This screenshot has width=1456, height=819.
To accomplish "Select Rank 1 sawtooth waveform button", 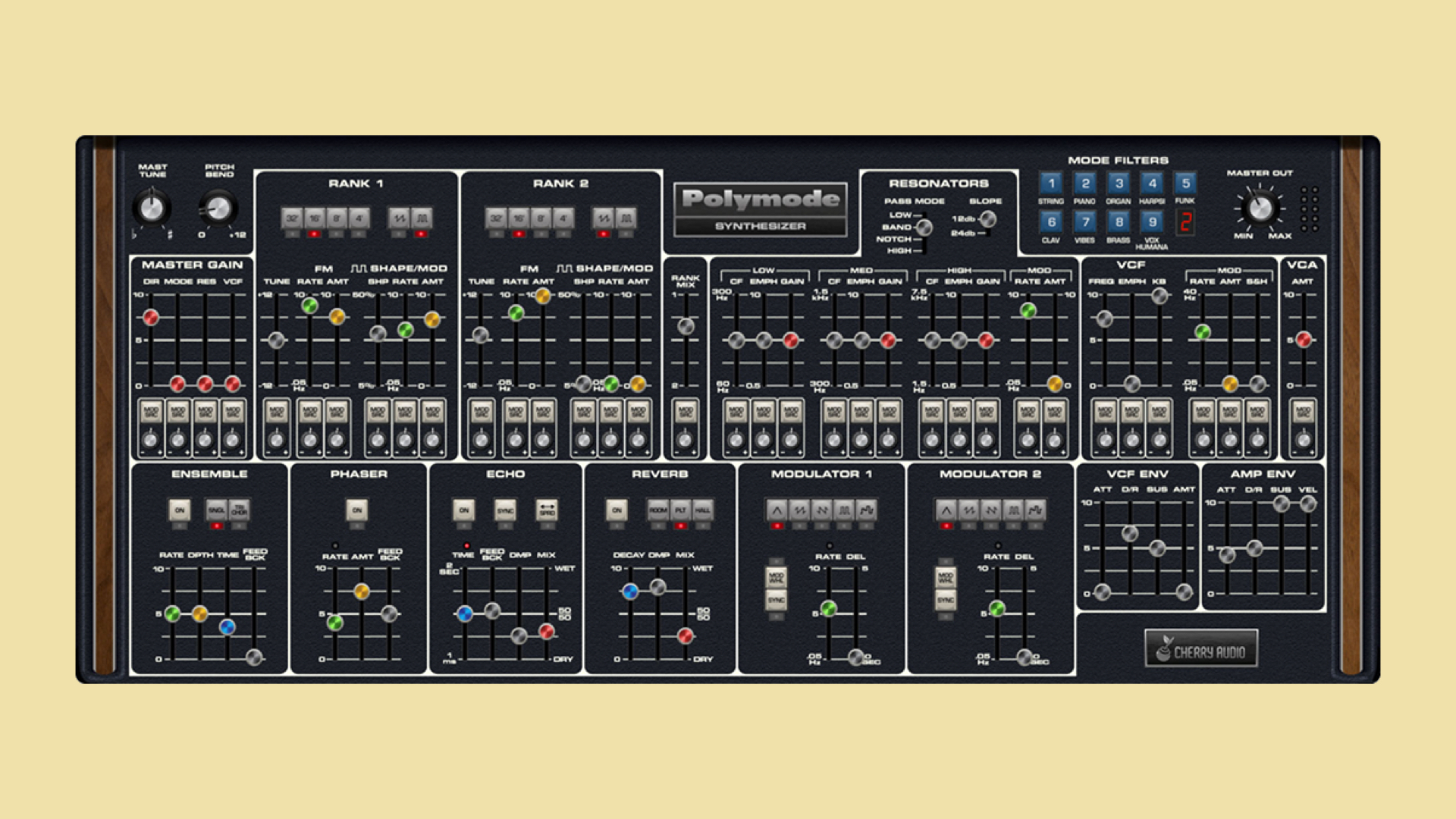I will tap(398, 218).
